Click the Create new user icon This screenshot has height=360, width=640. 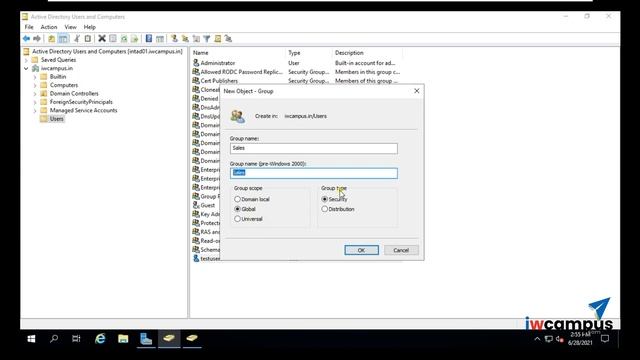tap(174, 38)
